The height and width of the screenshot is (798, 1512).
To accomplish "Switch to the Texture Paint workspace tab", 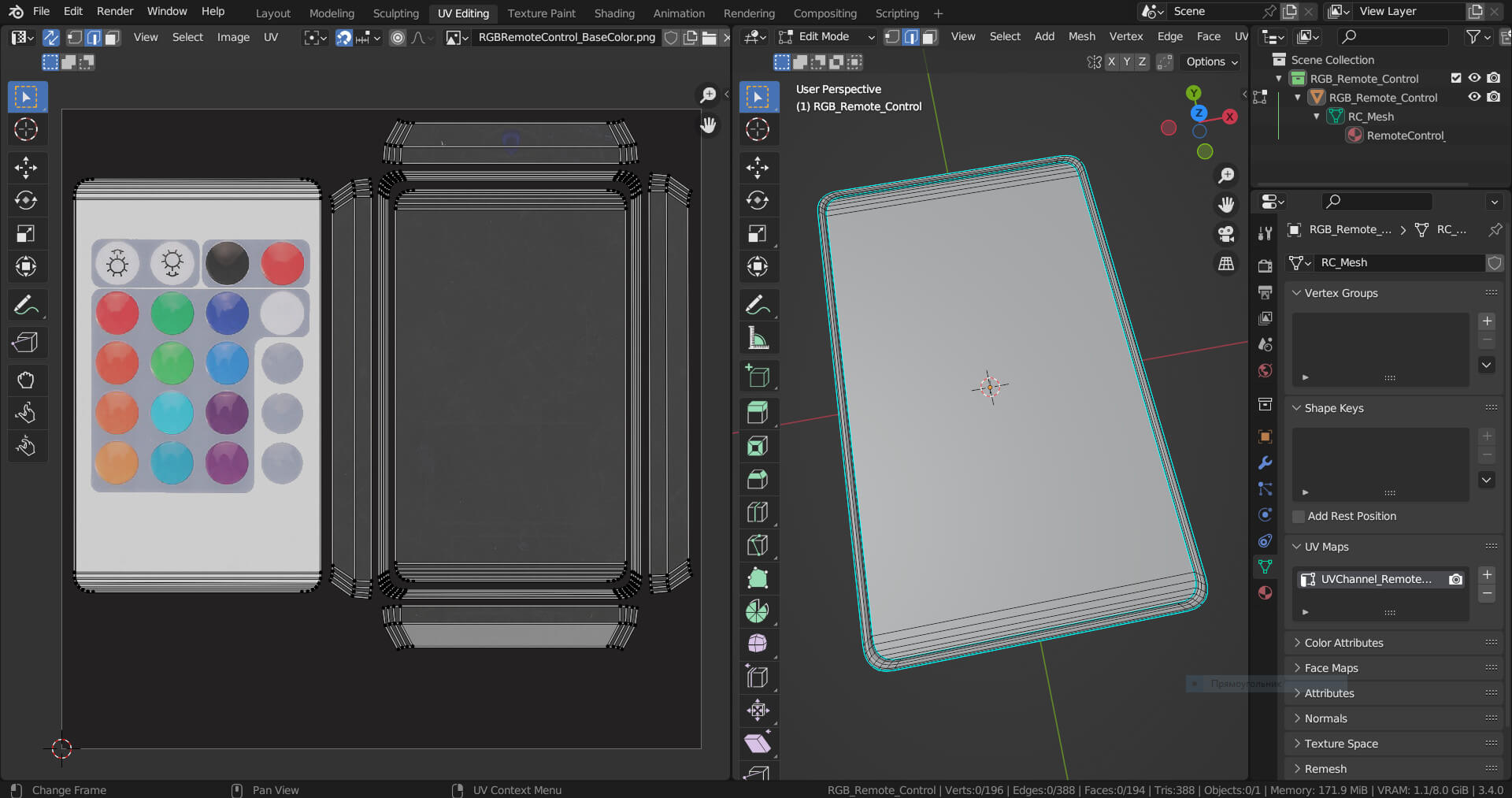I will click(541, 13).
